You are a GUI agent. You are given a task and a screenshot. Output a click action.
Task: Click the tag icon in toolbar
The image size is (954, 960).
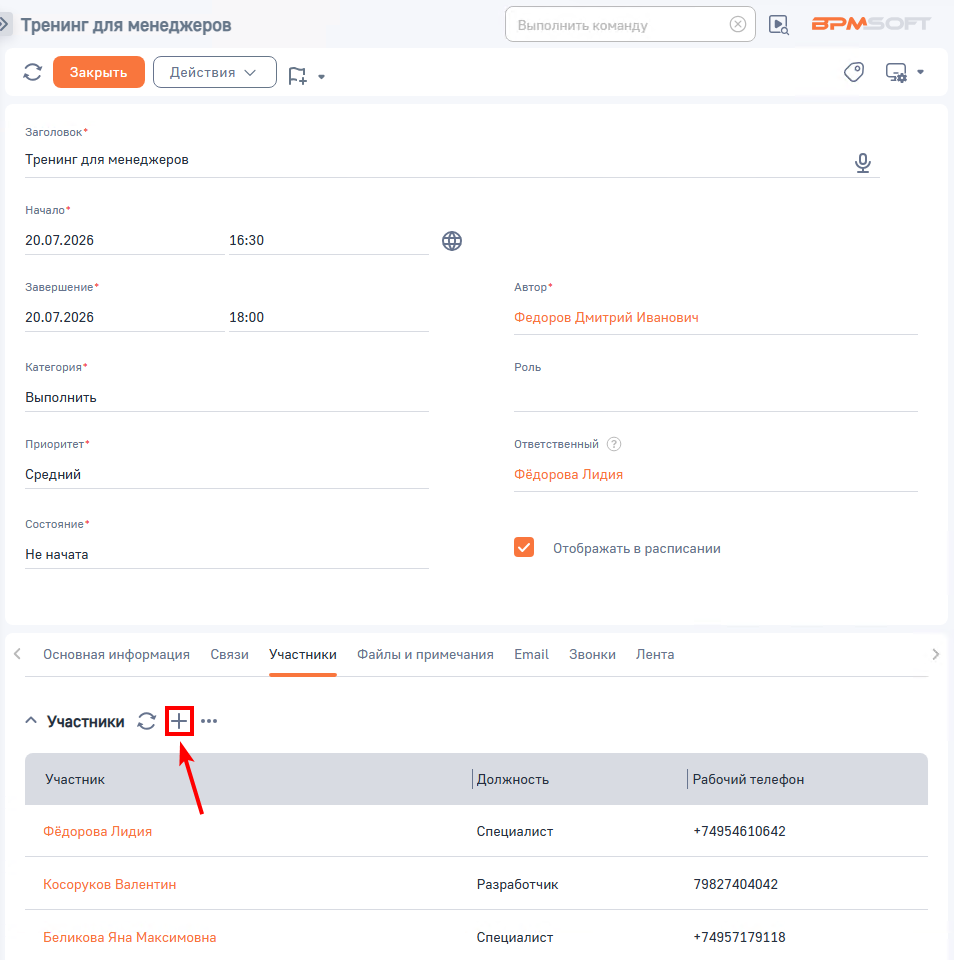coord(854,72)
